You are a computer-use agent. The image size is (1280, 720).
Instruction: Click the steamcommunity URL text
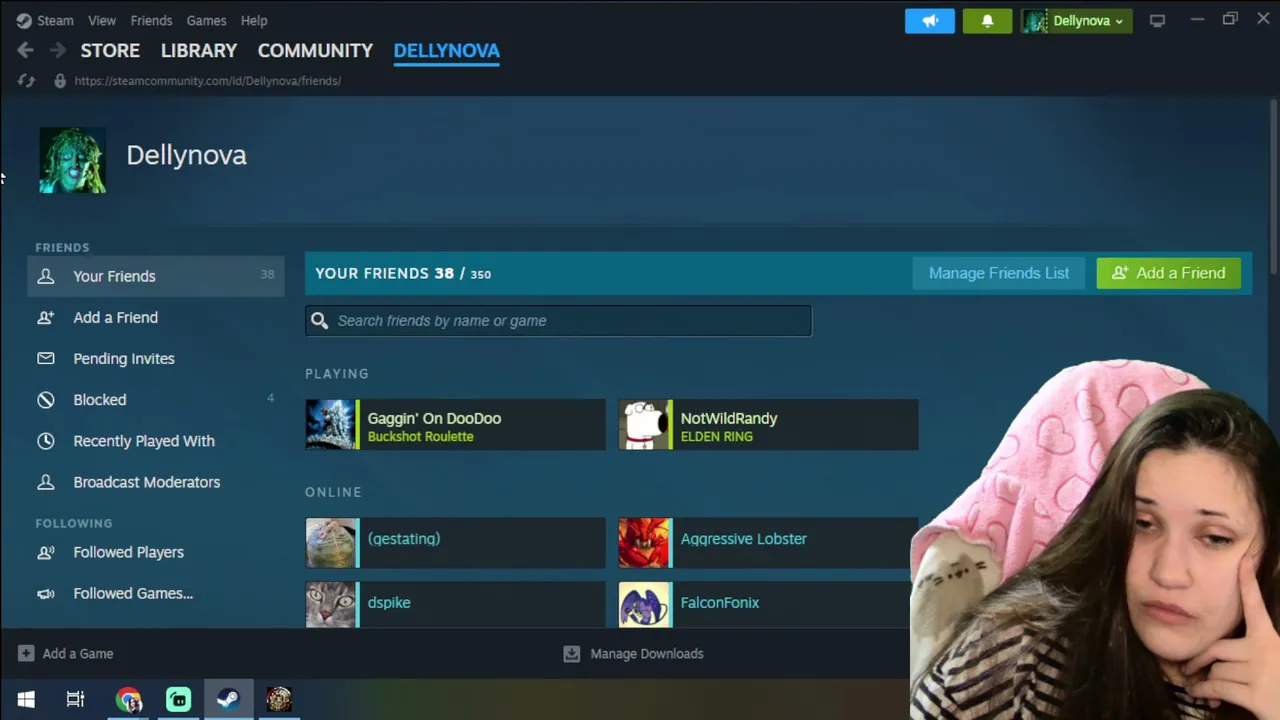[x=207, y=81]
